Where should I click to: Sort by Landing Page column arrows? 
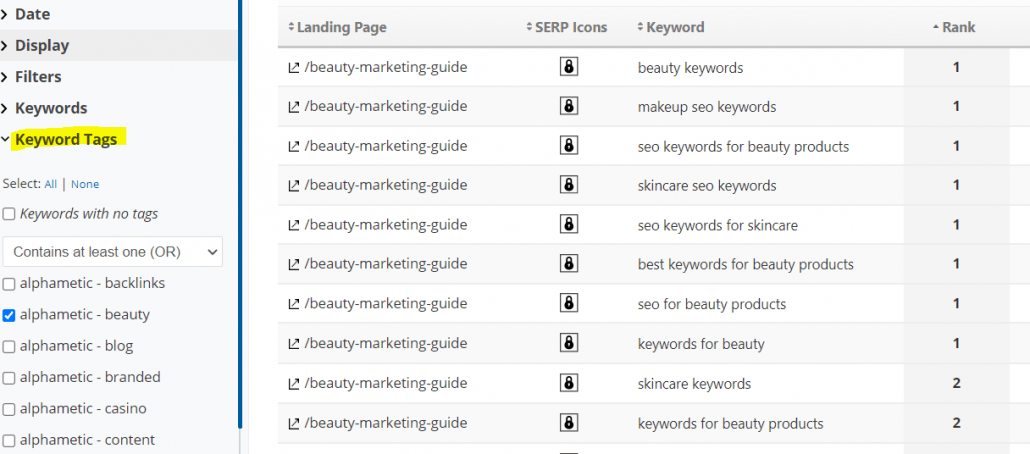tap(292, 28)
